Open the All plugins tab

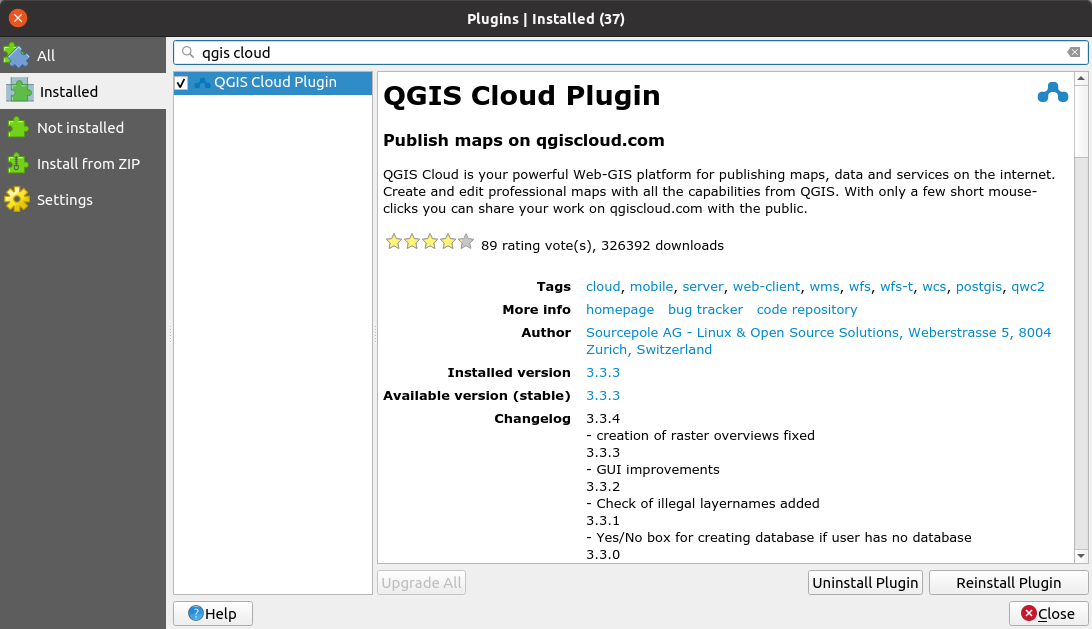83,55
